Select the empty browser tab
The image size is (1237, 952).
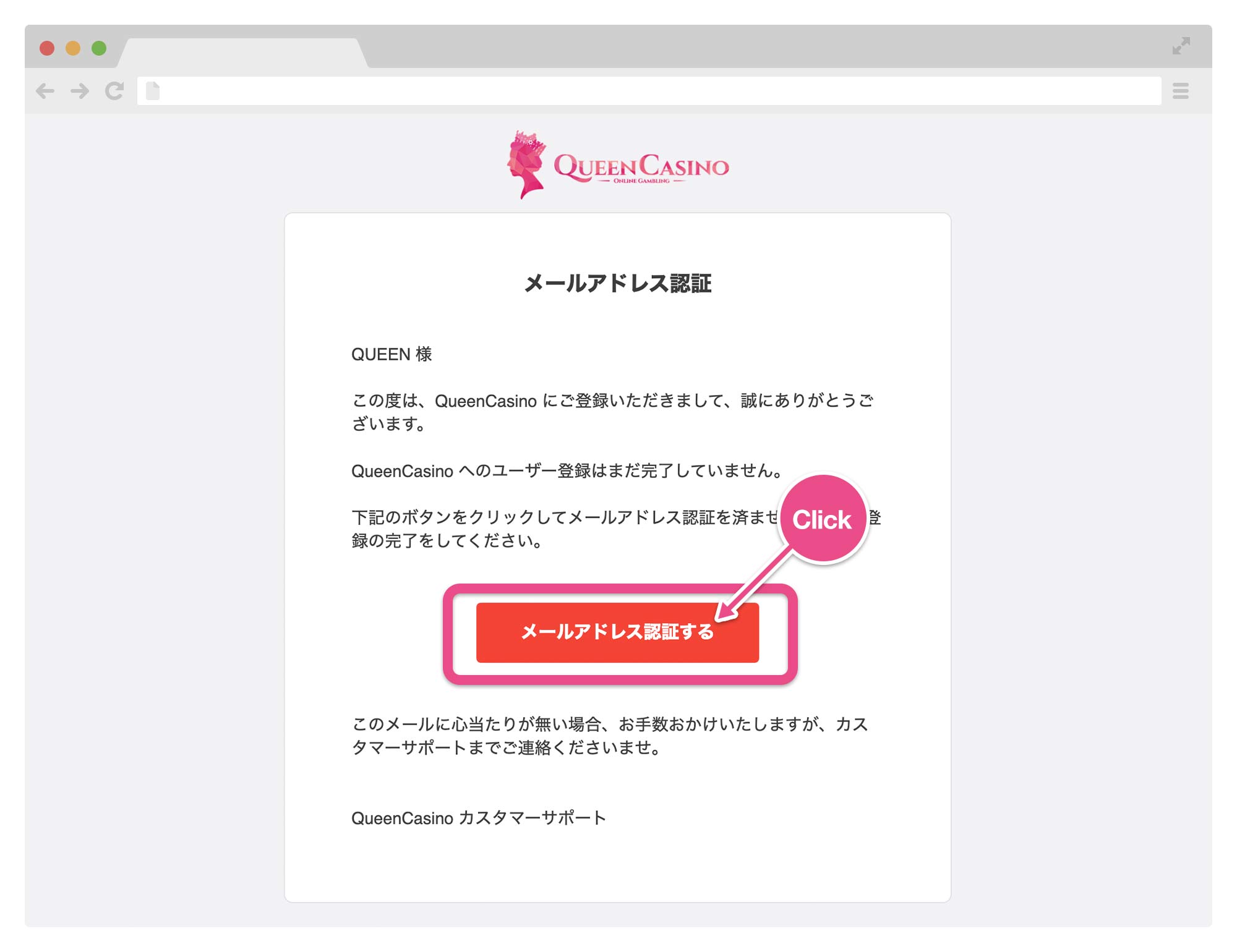click(242, 53)
